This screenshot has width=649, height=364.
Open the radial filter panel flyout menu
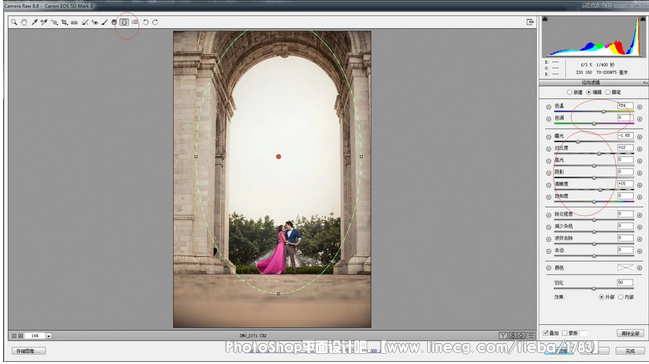(645, 83)
